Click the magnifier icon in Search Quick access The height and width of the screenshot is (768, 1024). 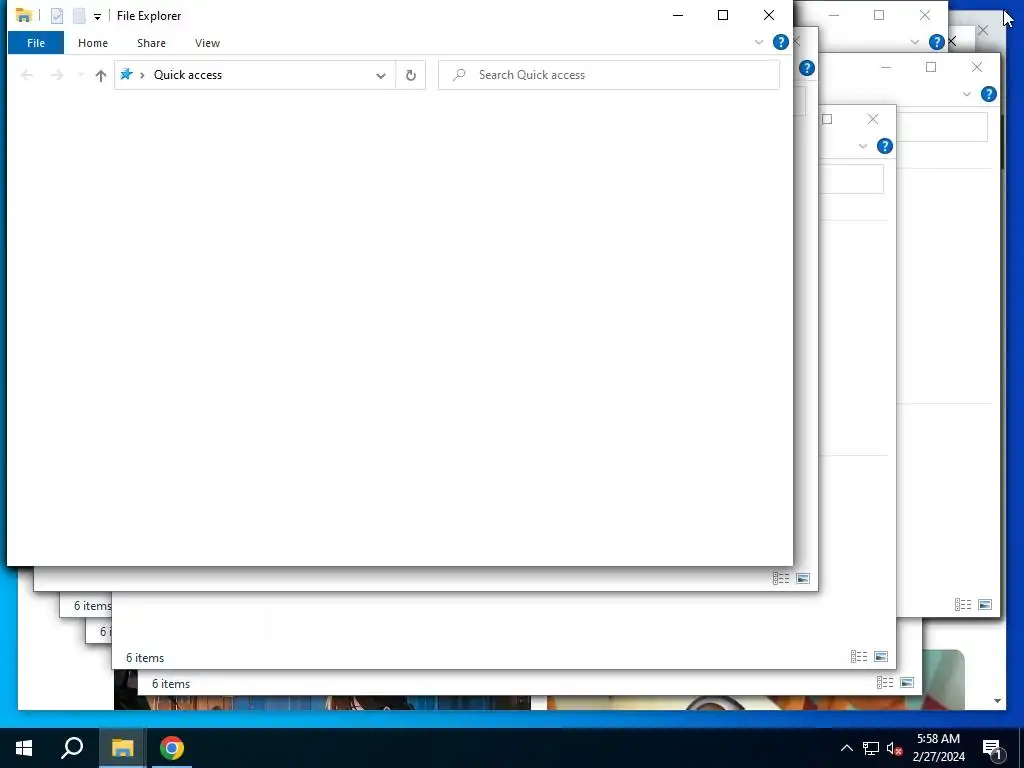click(460, 75)
